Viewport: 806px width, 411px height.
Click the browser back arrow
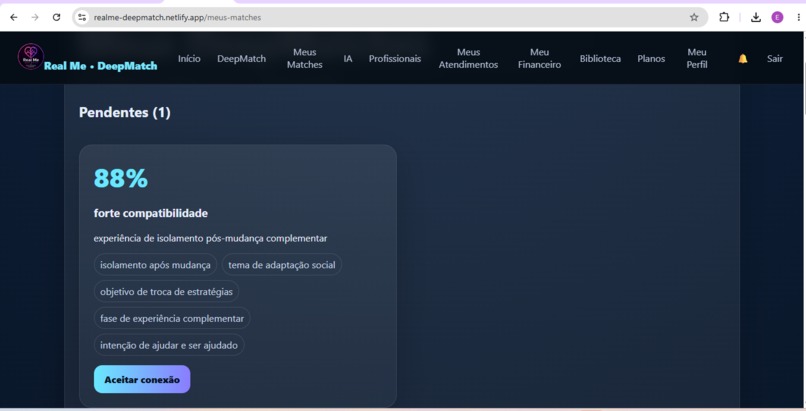14,17
